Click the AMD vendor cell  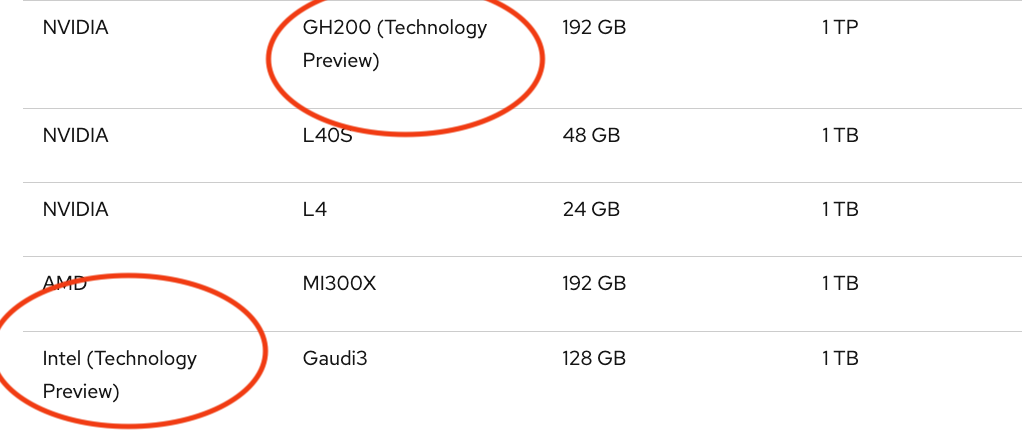tap(65, 283)
